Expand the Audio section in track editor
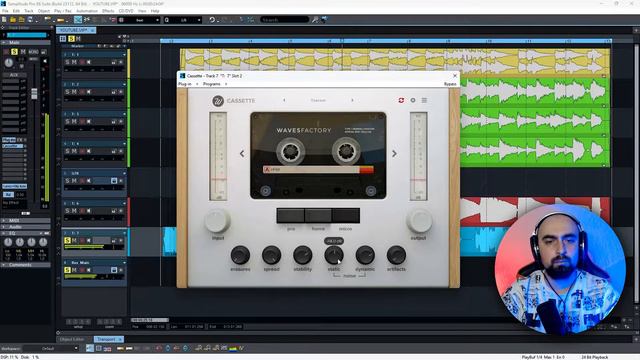Image resolution: width=640 pixels, height=360 pixels. coord(25,227)
